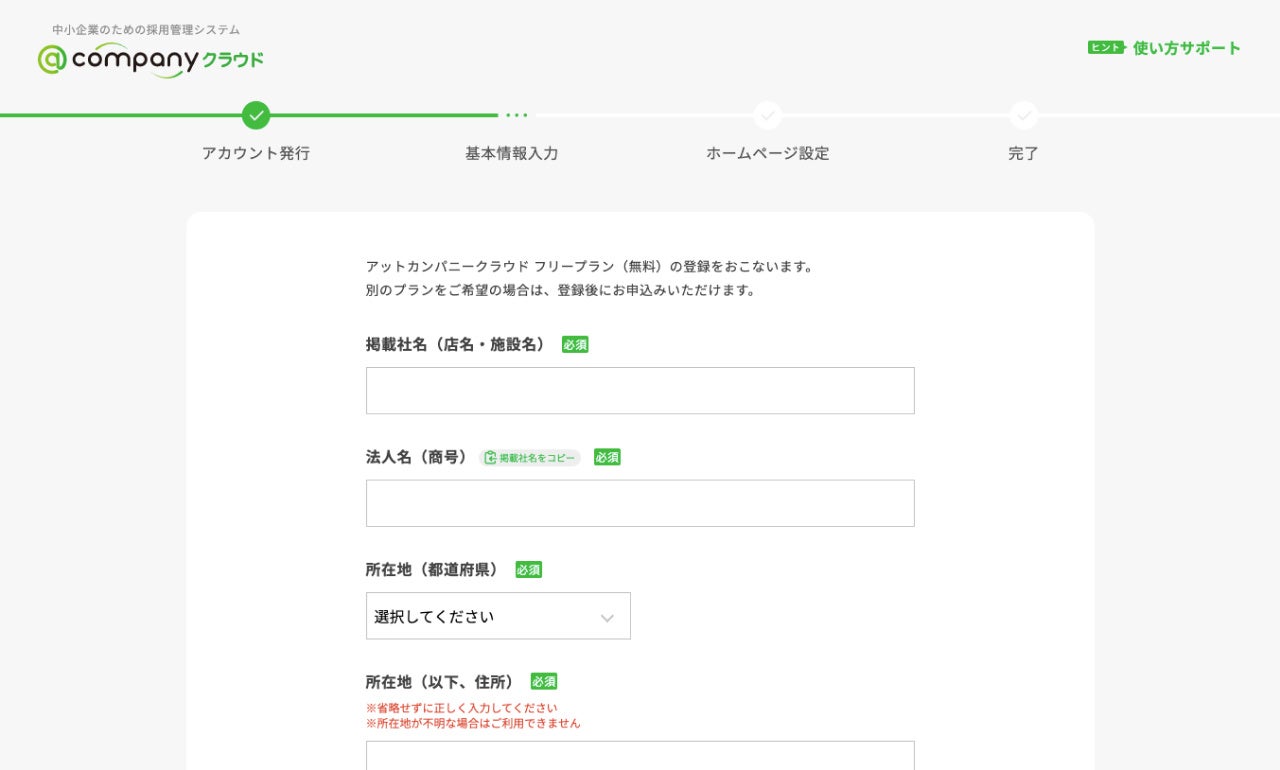This screenshot has width=1280, height=770.
Task: Go to the ホームページ設定 step label
Action: click(767, 153)
